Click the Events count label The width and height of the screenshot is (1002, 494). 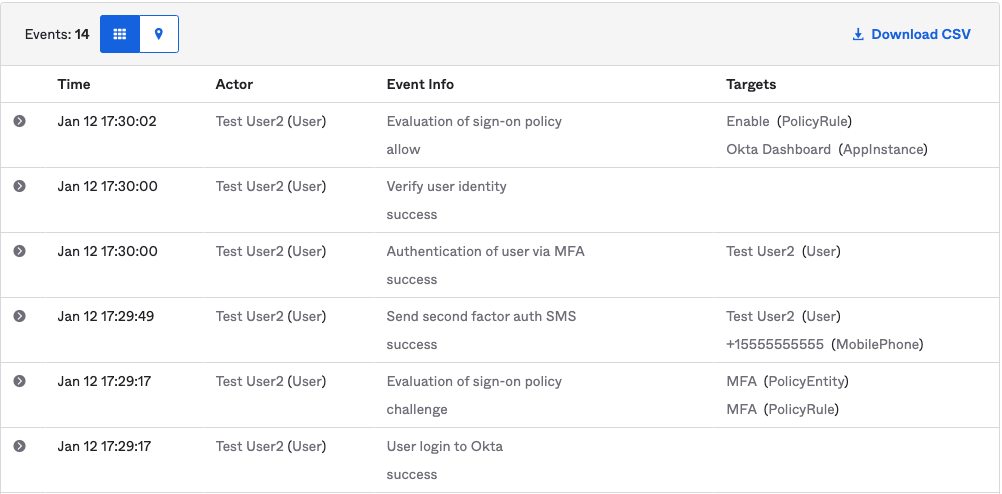[x=57, y=34]
